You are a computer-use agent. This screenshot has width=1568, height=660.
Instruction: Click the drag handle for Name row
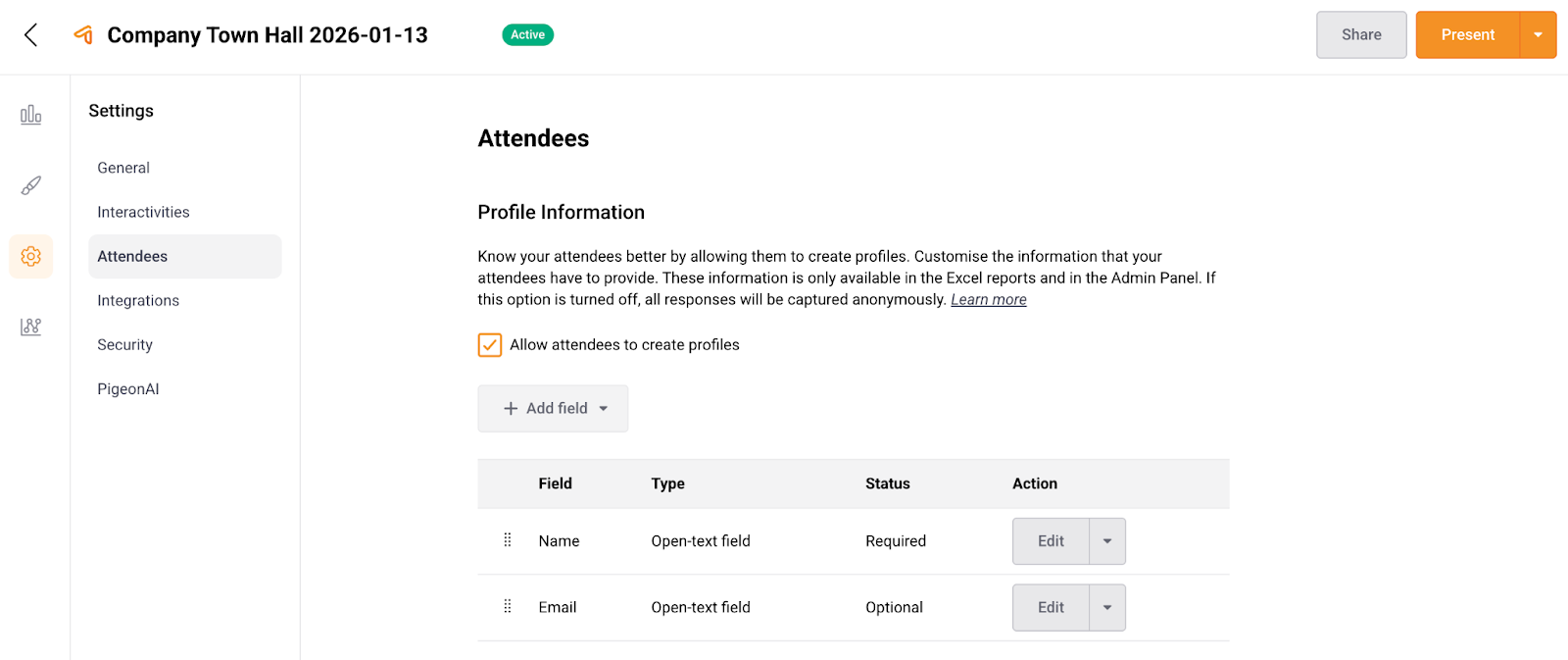508,540
